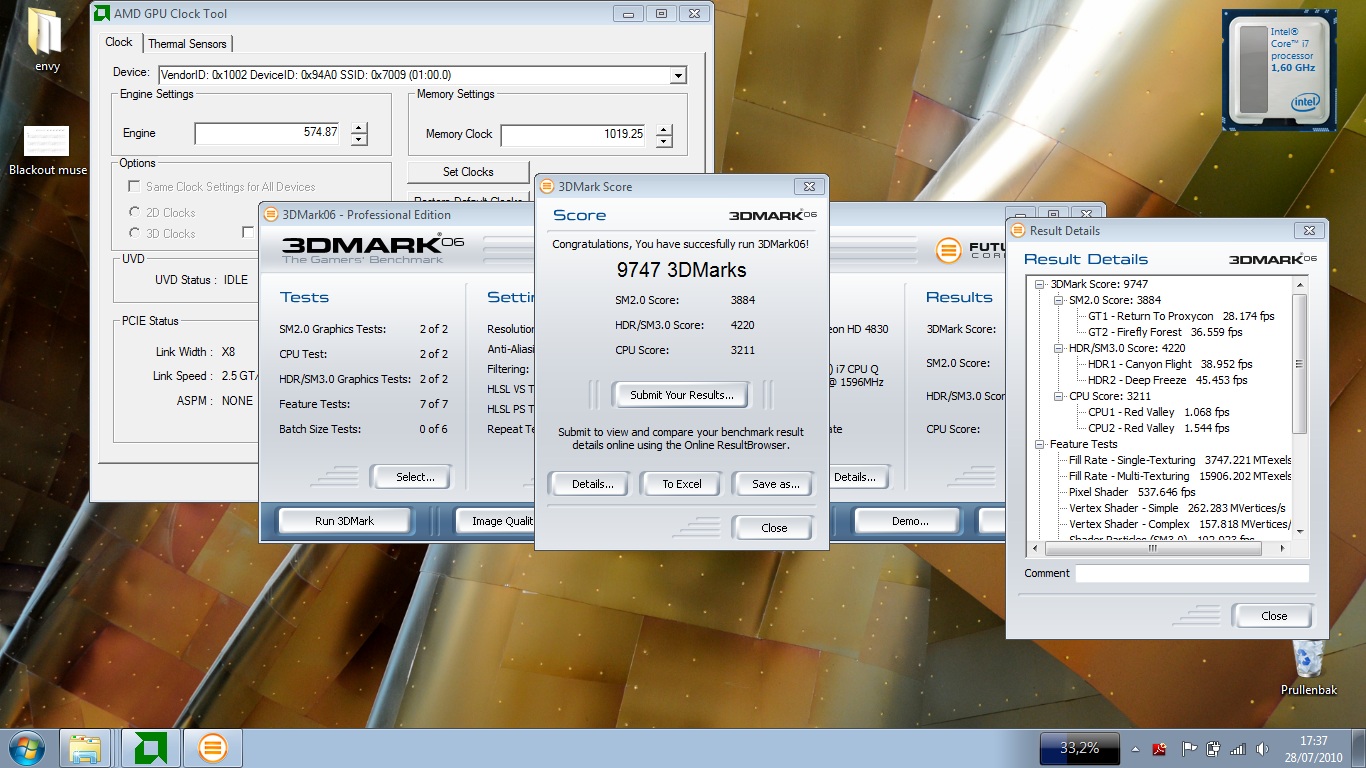Click the Demo... button
Screen dimensions: 1366x768
click(910, 521)
